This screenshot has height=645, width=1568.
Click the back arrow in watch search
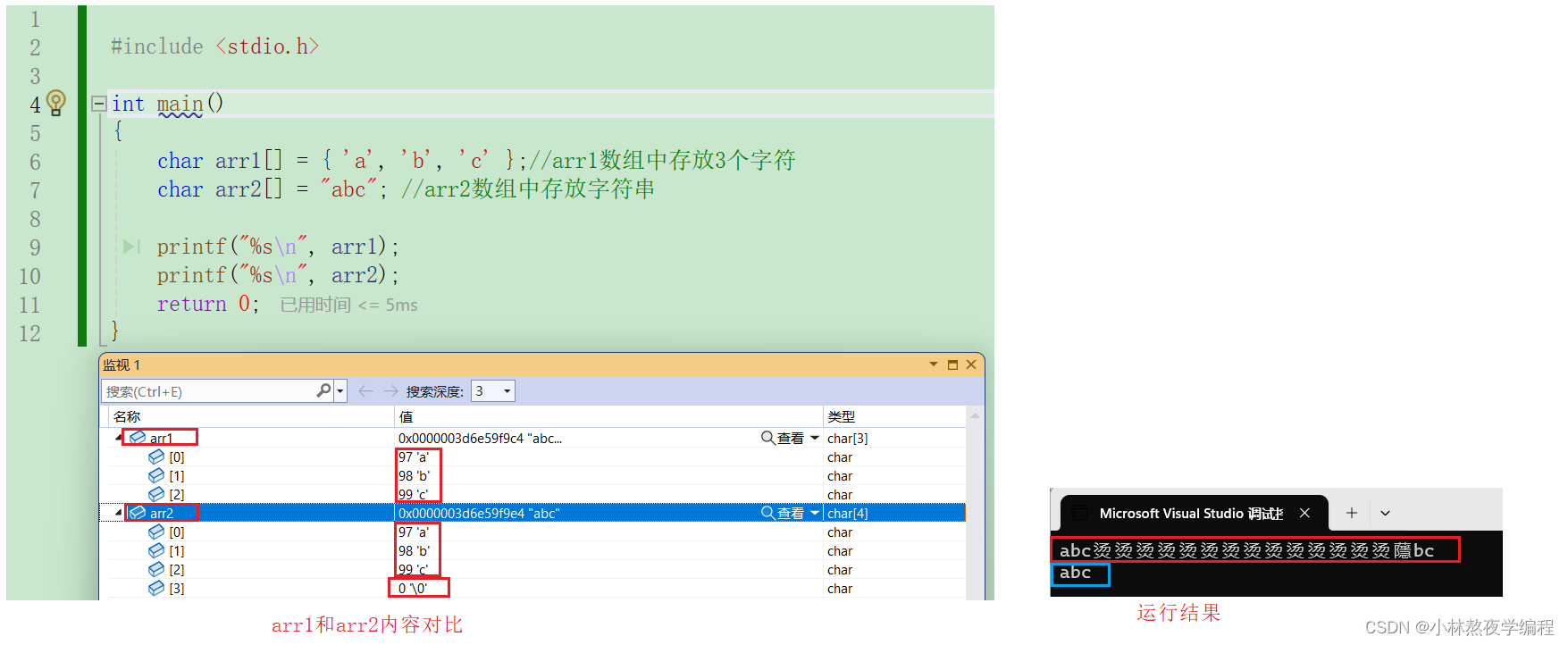(365, 391)
